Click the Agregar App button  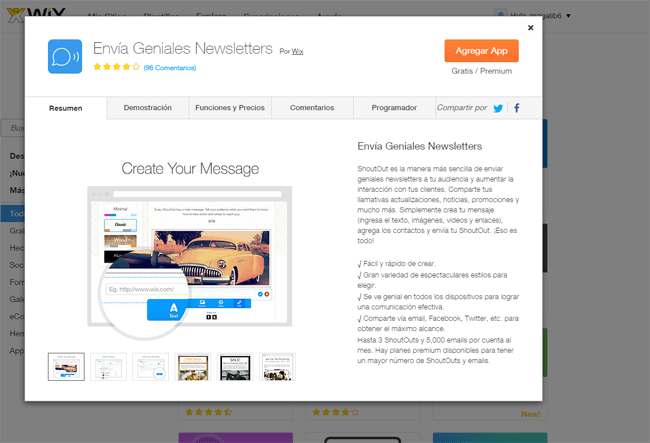pos(481,51)
